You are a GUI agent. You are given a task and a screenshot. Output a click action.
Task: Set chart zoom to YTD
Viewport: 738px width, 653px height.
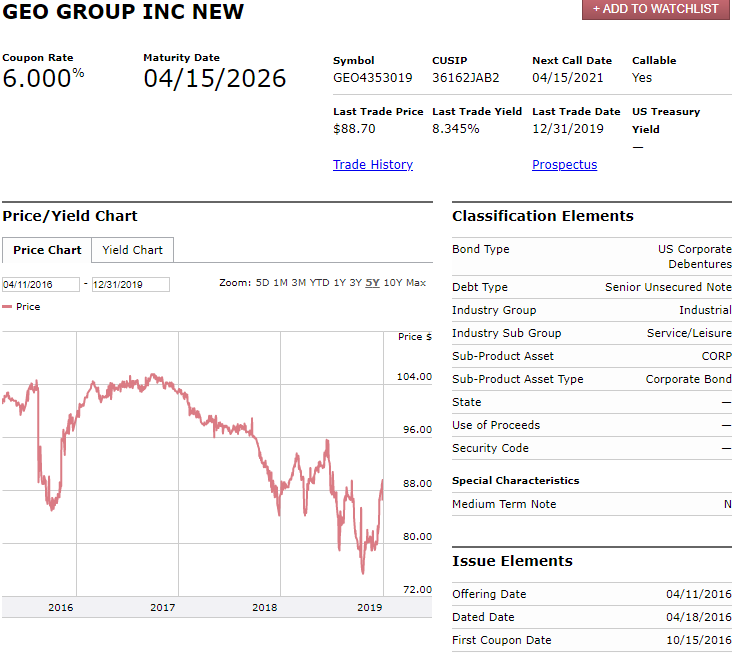coord(320,283)
